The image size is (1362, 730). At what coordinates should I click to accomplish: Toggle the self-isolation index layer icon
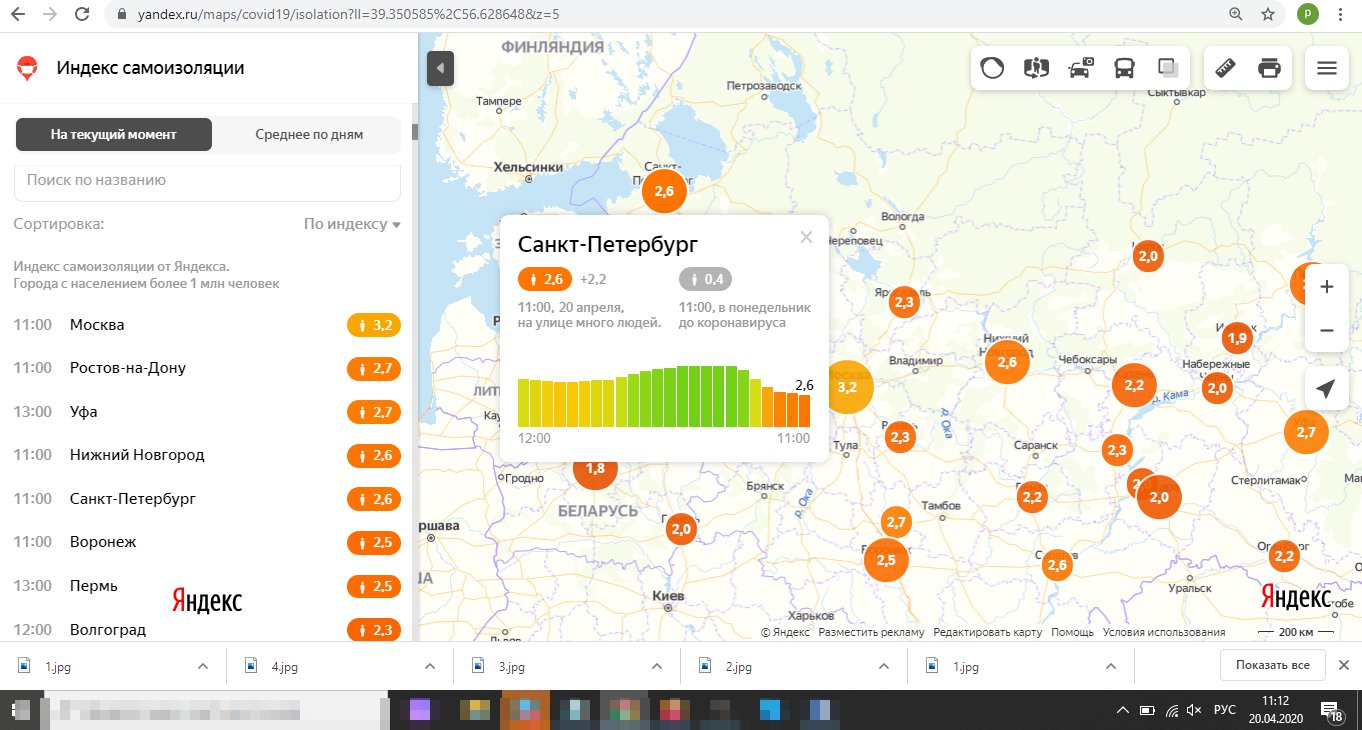[x=992, y=68]
